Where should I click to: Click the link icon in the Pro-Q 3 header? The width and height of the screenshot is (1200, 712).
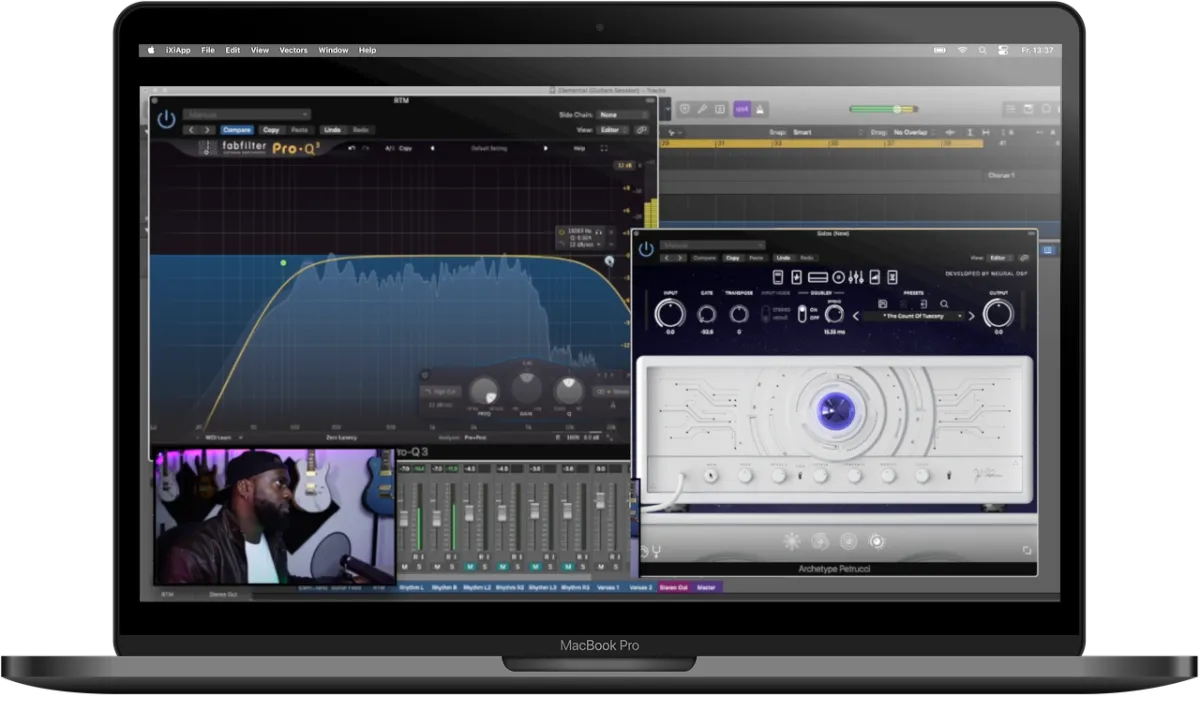(x=642, y=130)
